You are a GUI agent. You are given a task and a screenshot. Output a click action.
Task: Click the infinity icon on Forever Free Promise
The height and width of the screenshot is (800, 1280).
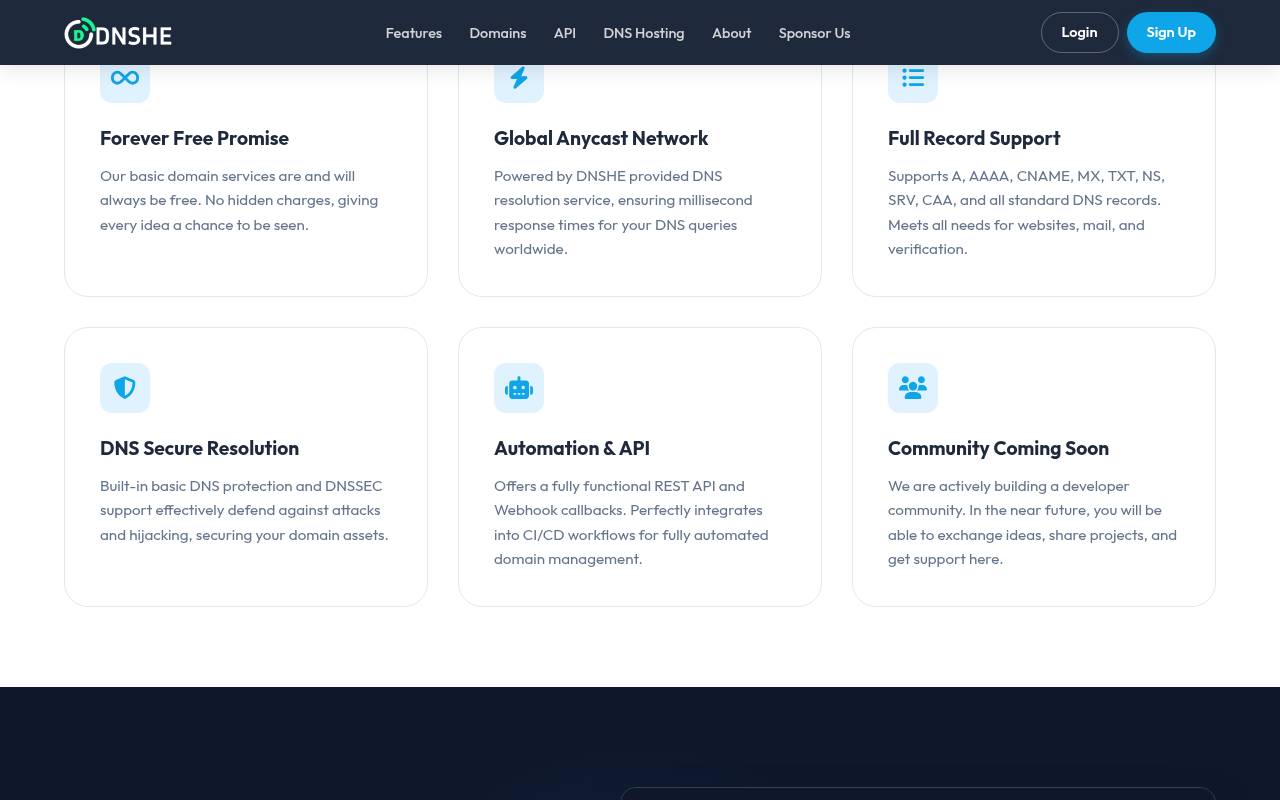[x=125, y=78]
